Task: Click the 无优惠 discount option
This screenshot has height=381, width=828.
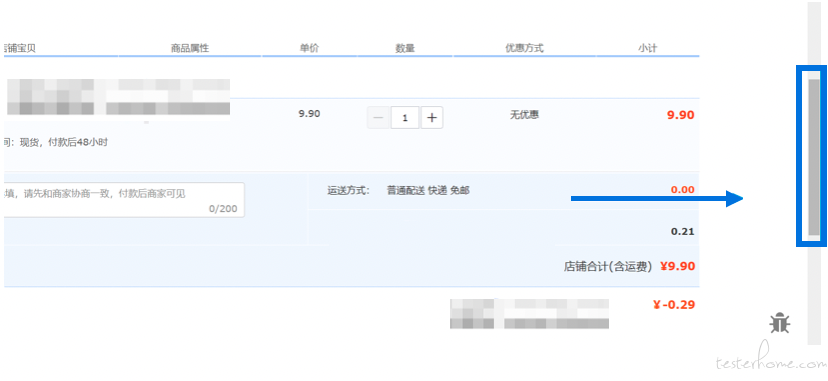Action: click(x=524, y=115)
